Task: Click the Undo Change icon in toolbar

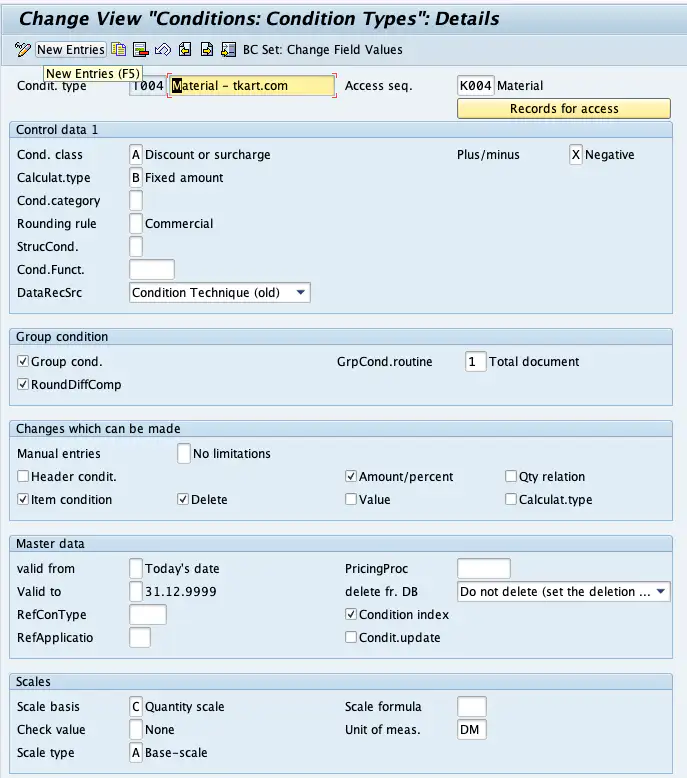Action: point(163,49)
